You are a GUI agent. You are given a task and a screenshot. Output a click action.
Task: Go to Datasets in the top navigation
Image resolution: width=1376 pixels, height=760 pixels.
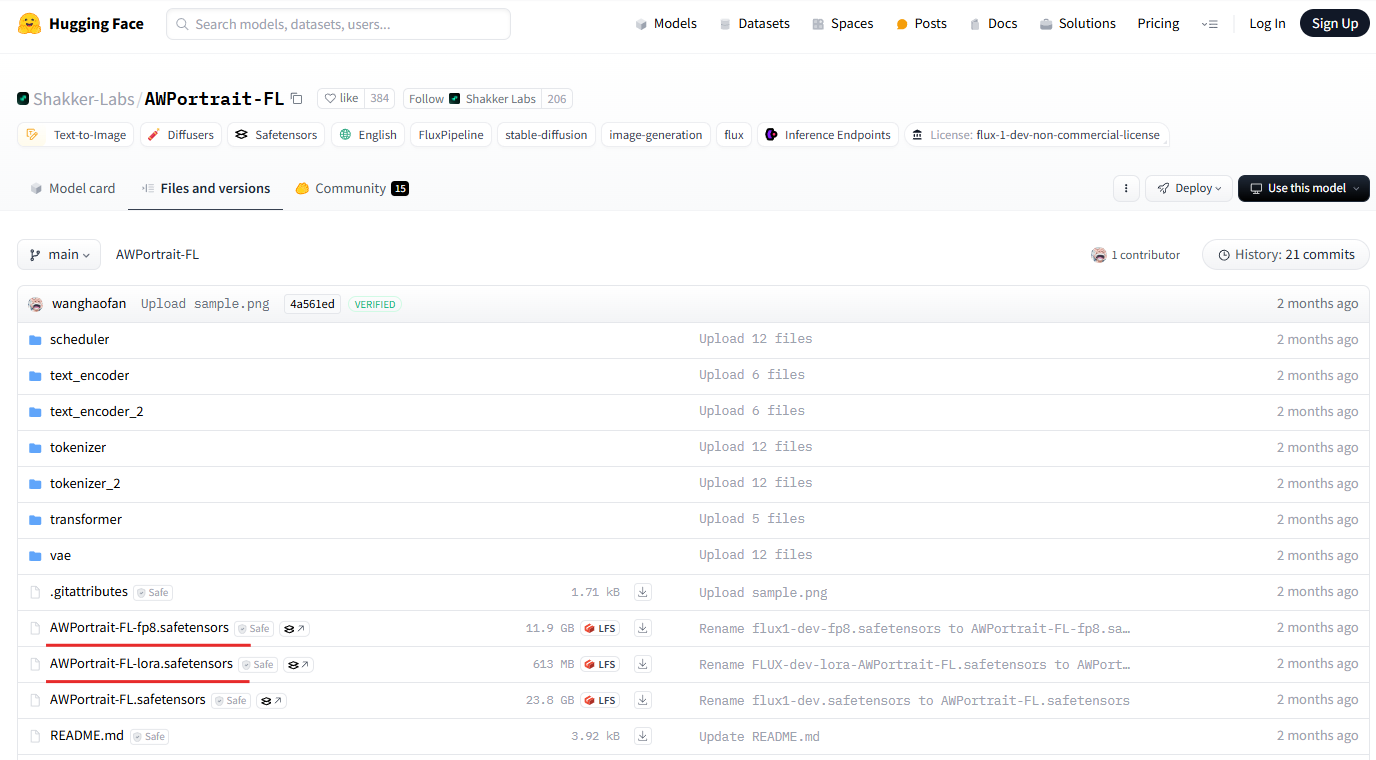pos(754,23)
